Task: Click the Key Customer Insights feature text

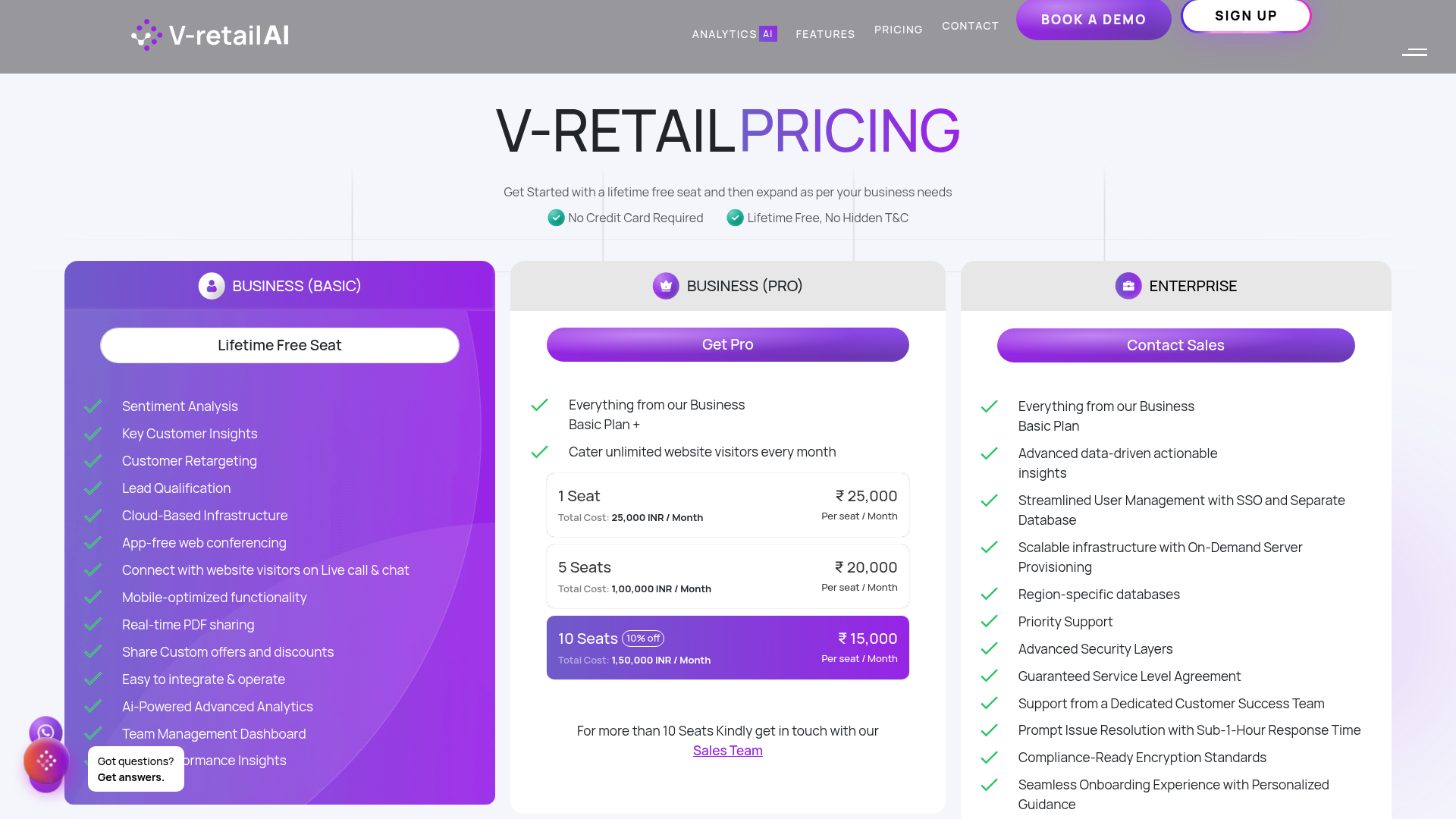Action: [x=190, y=434]
